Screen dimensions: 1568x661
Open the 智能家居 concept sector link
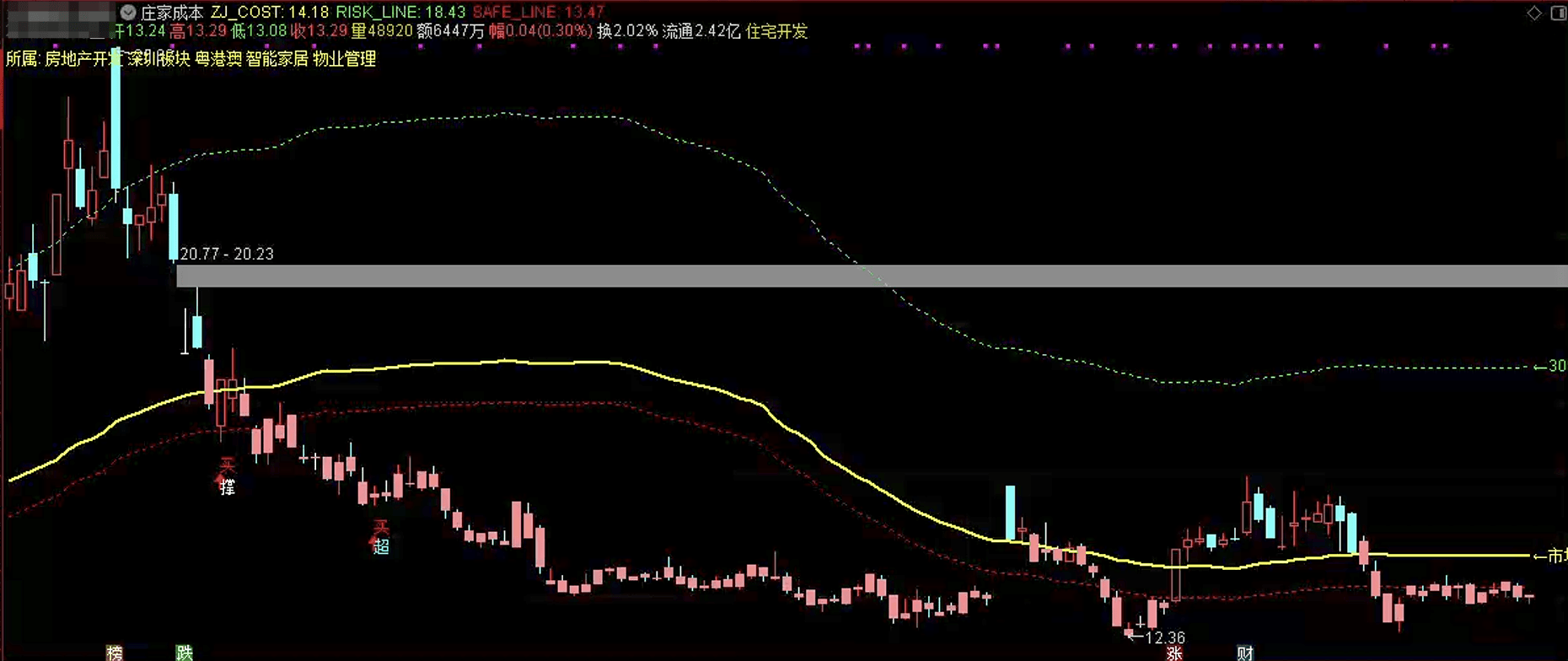(x=277, y=59)
